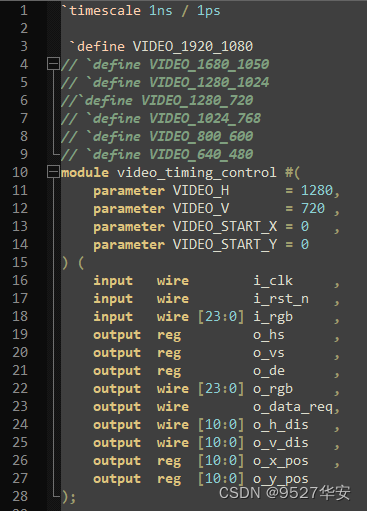367x511 pixels.
Task: Click the o_data_req output signal name
Action: pyautogui.click(x=293, y=407)
